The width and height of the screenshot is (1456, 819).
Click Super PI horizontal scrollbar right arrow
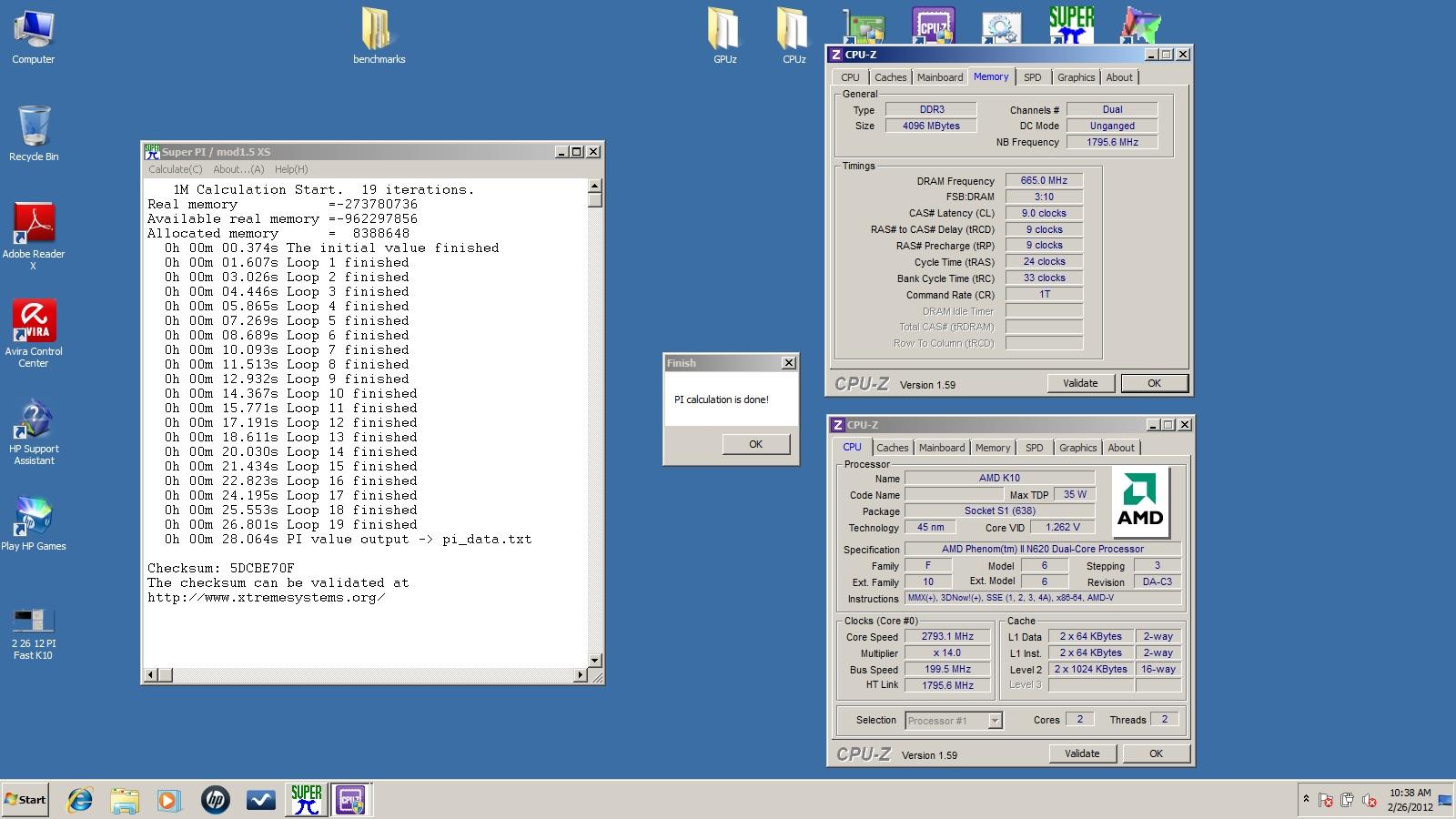[x=581, y=675]
